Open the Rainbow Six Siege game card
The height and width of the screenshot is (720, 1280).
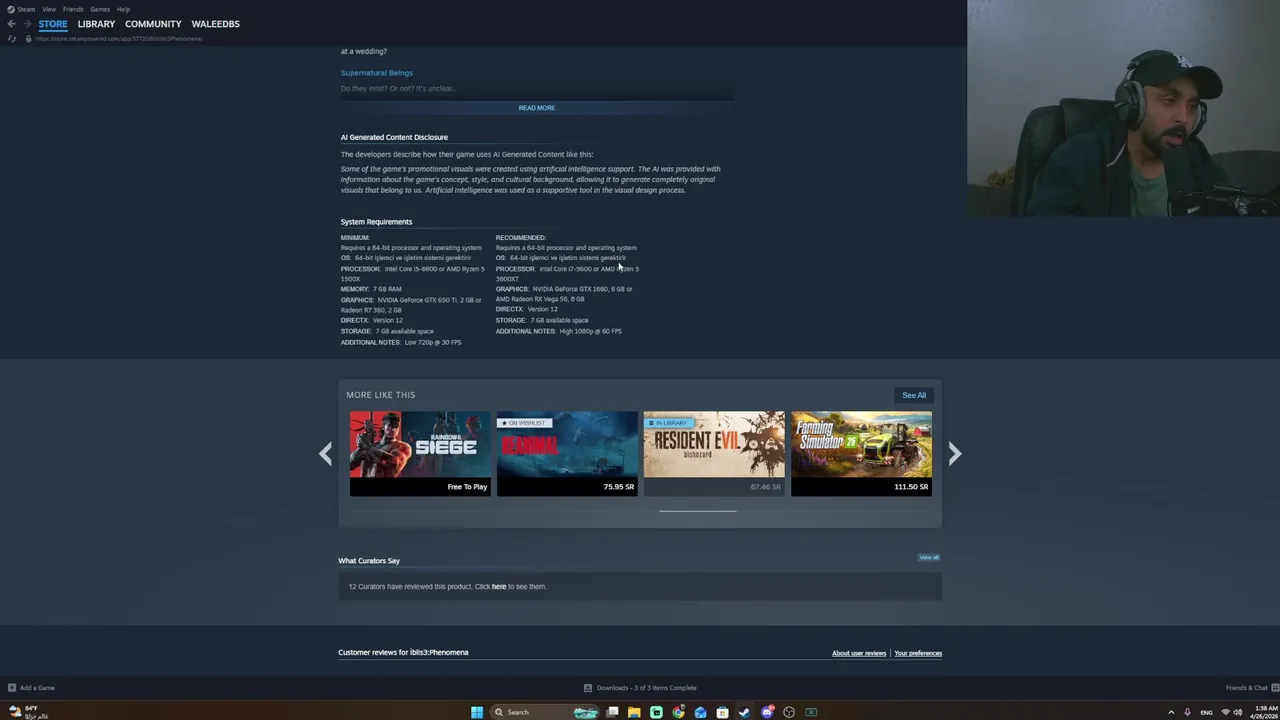(x=420, y=453)
